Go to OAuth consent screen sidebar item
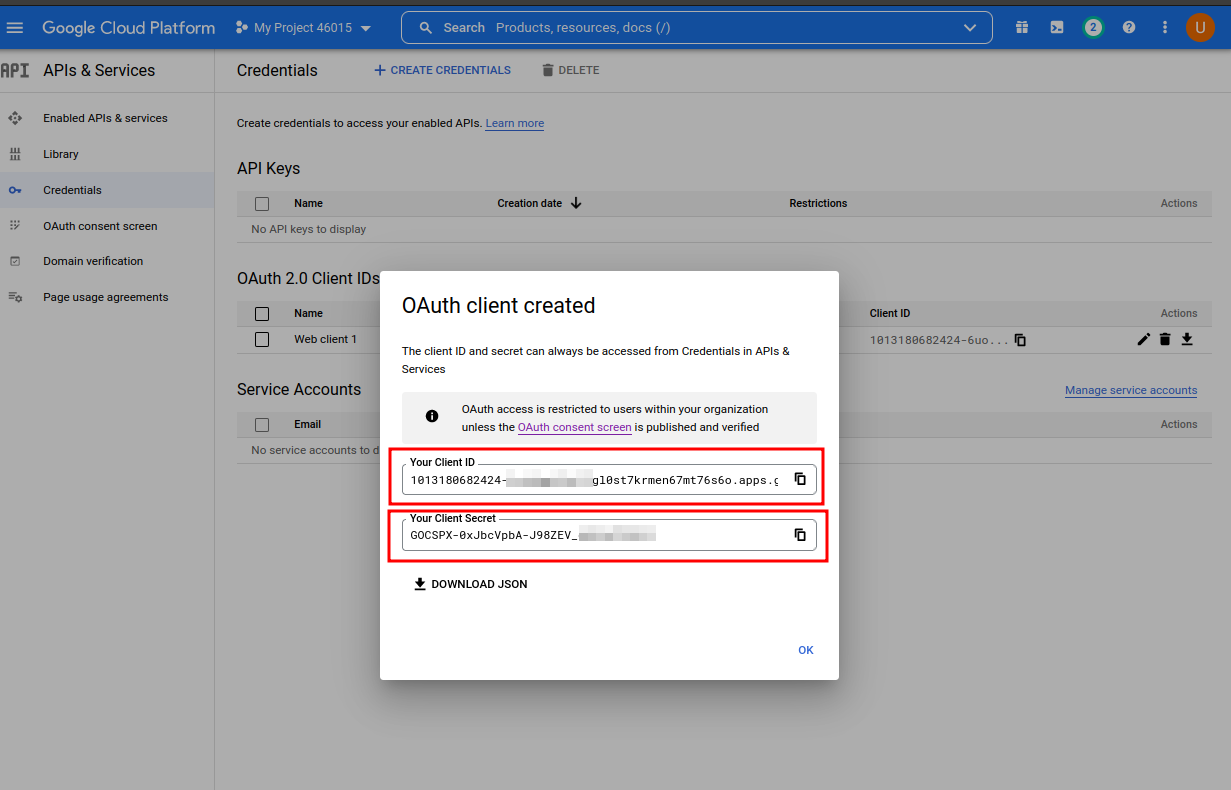Viewport: 1231px width, 790px height. tap(100, 226)
